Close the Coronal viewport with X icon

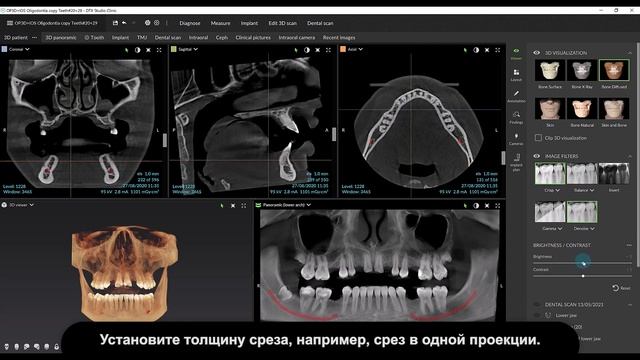[149, 50]
